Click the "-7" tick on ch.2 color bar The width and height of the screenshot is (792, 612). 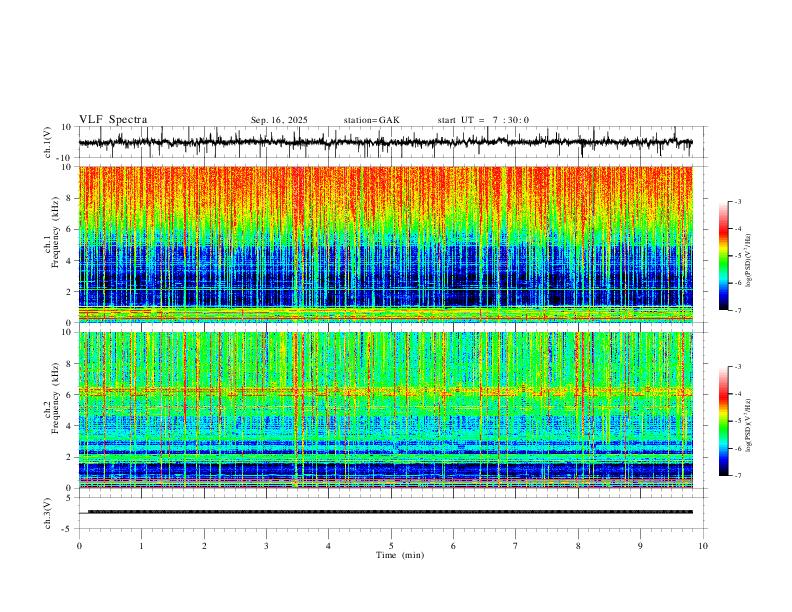coord(738,476)
